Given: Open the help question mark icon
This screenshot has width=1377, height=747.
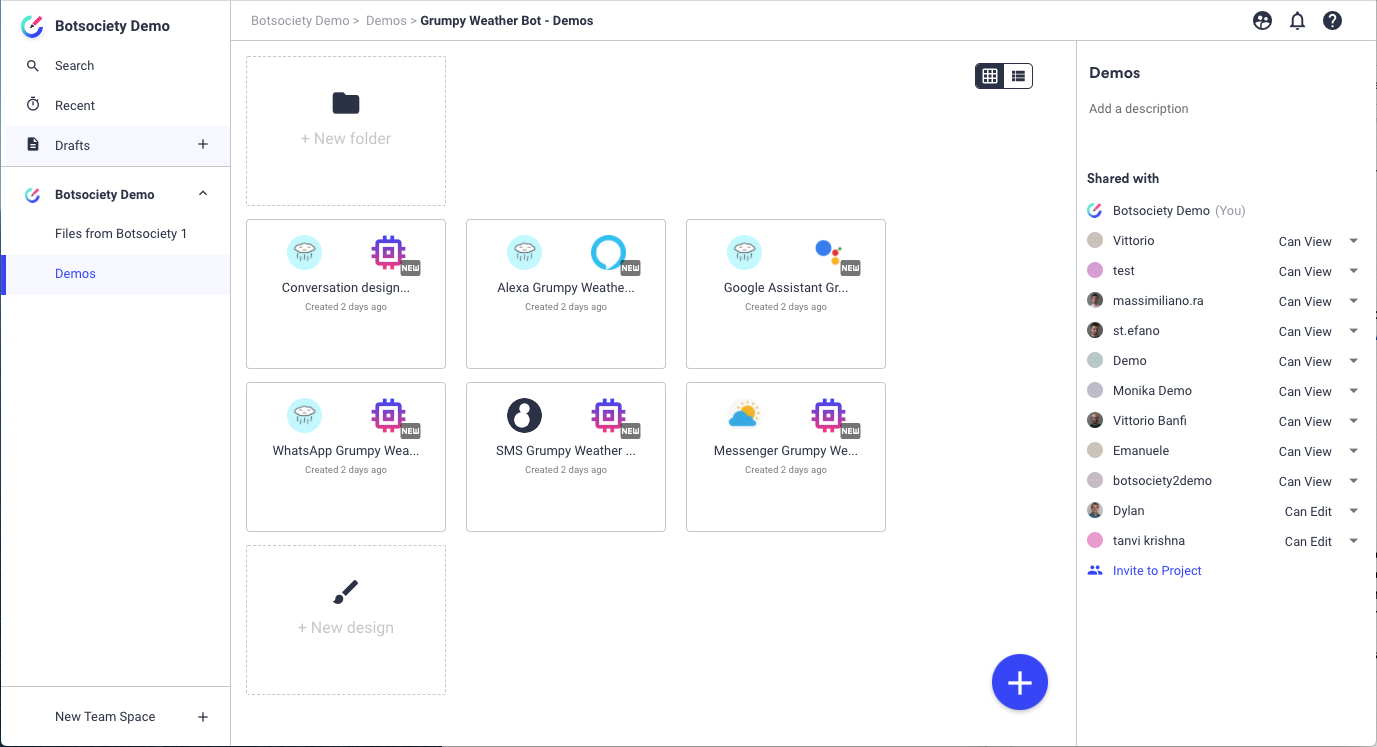Looking at the screenshot, I should pos(1332,20).
